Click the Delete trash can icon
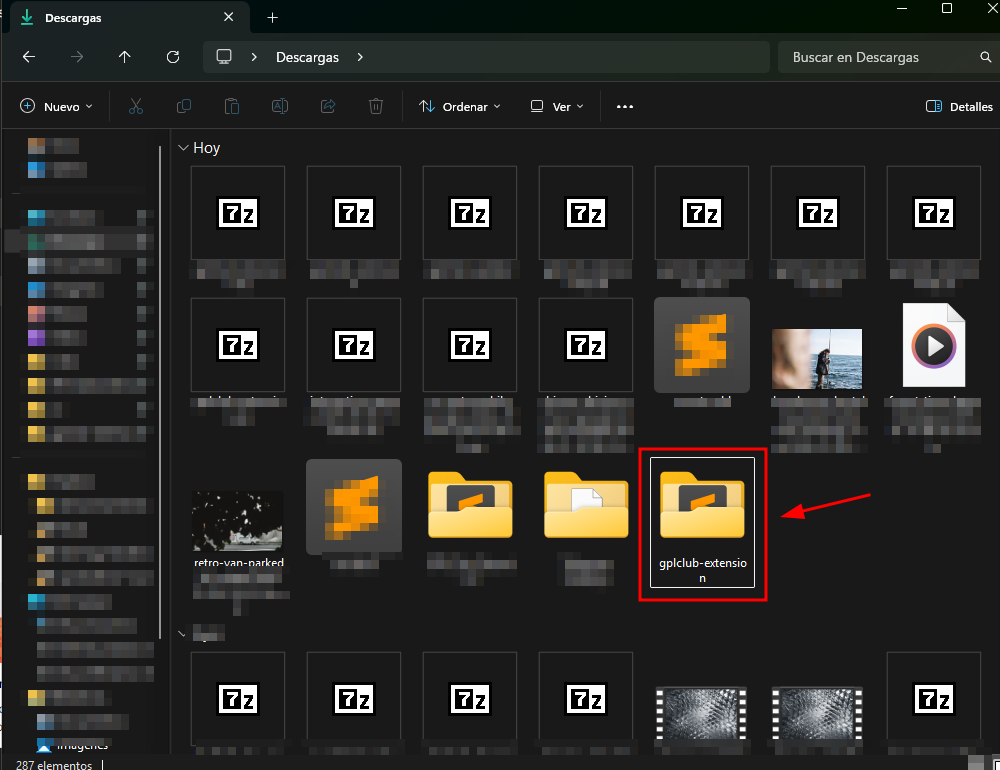This screenshot has width=1000, height=770. coord(376,106)
